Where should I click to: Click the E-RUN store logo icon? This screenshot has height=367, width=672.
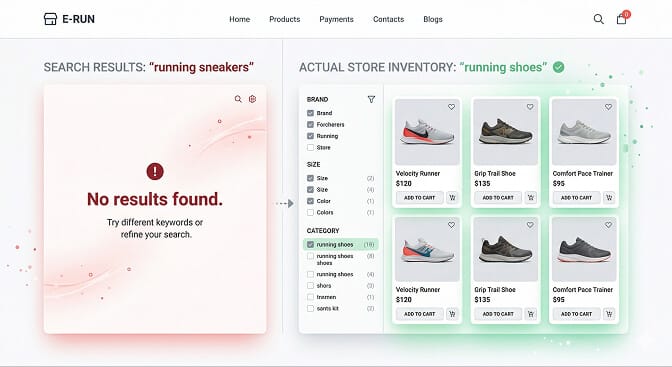(x=50, y=19)
